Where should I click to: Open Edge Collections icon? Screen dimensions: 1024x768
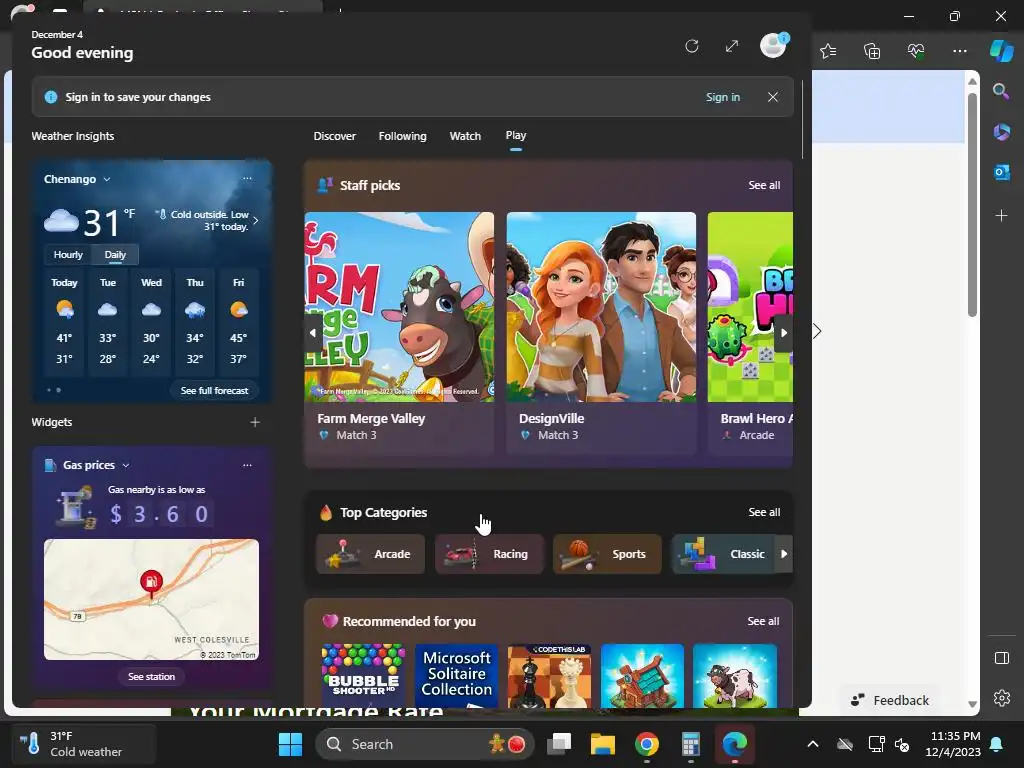tap(872, 51)
